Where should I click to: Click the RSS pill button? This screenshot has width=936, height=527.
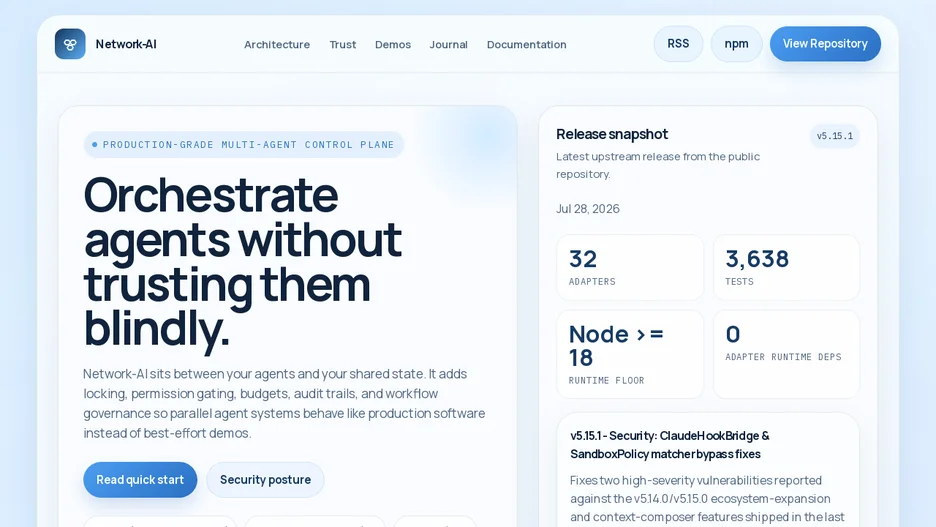tap(678, 44)
